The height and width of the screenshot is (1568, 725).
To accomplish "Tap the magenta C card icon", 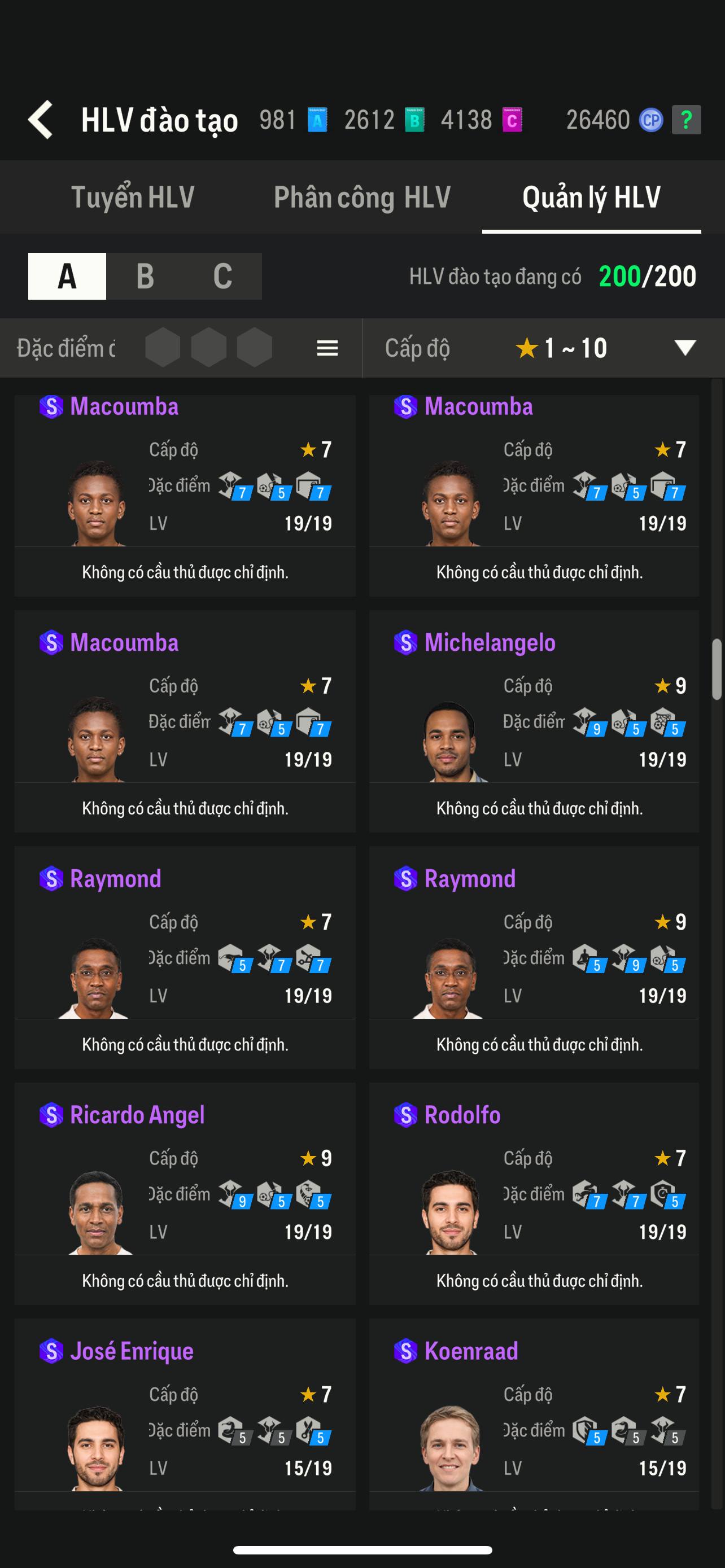I will [x=512, y=120].
